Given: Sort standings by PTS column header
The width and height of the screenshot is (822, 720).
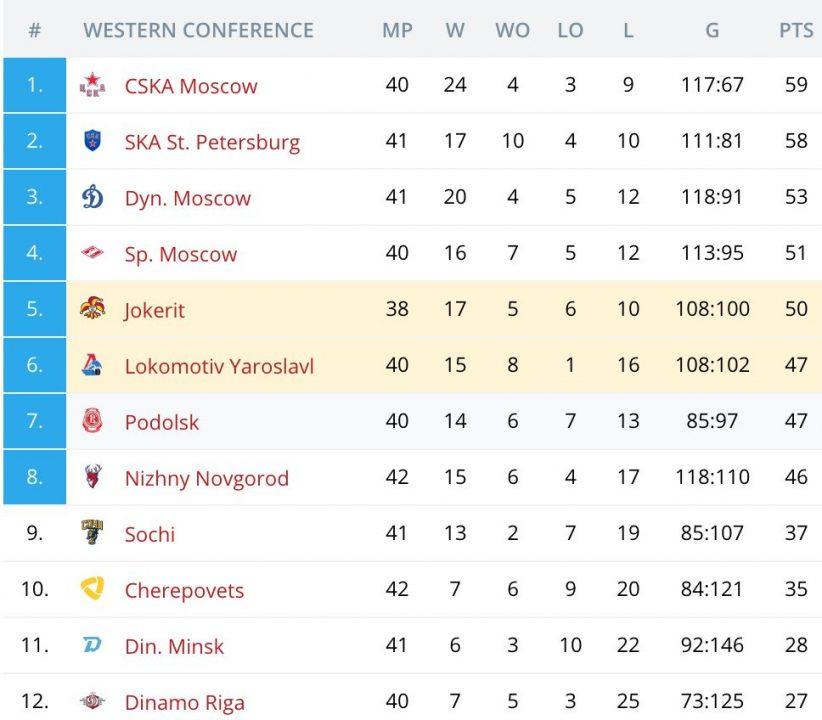Looking at the screenshot, I should [796, 30].
